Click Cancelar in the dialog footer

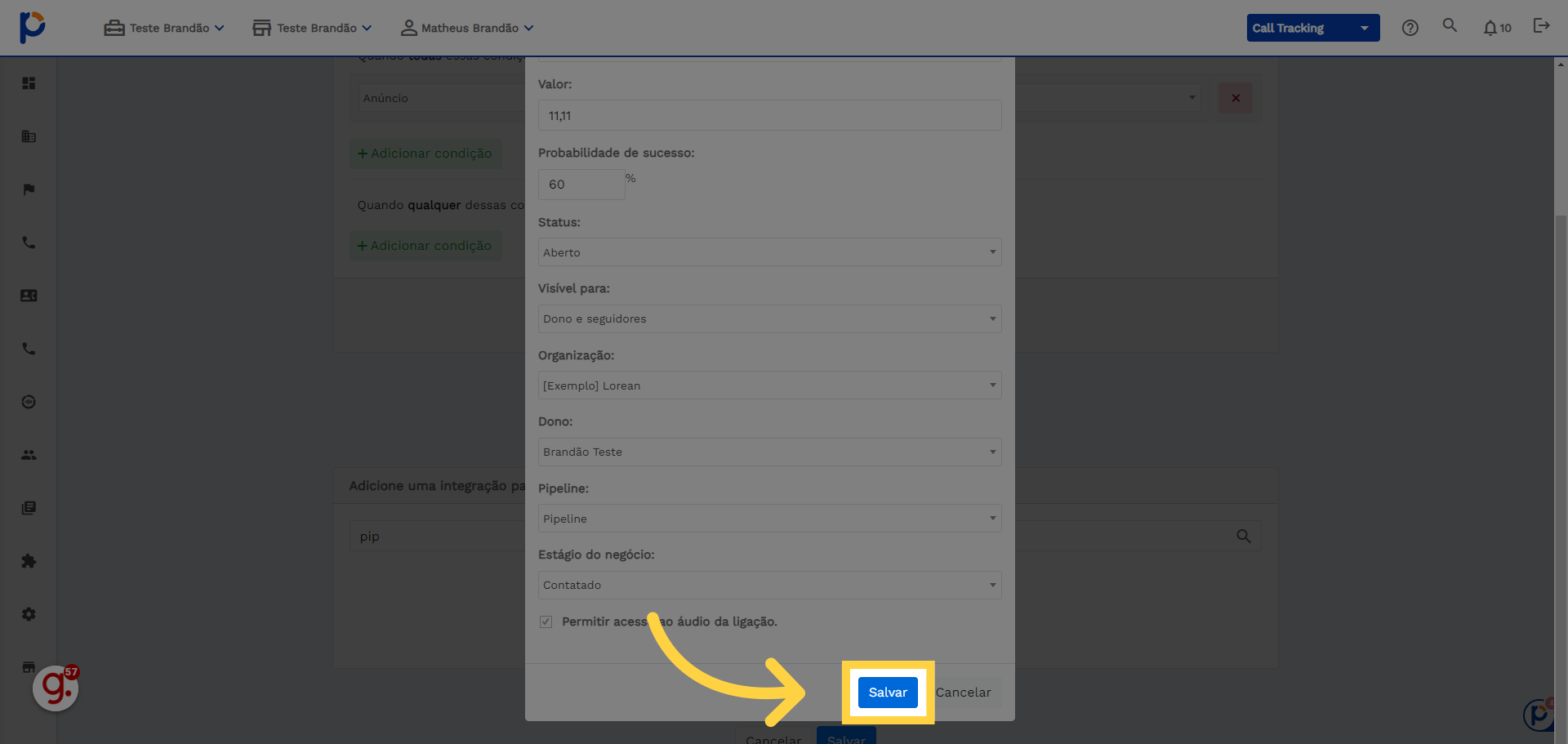[963, 692]
